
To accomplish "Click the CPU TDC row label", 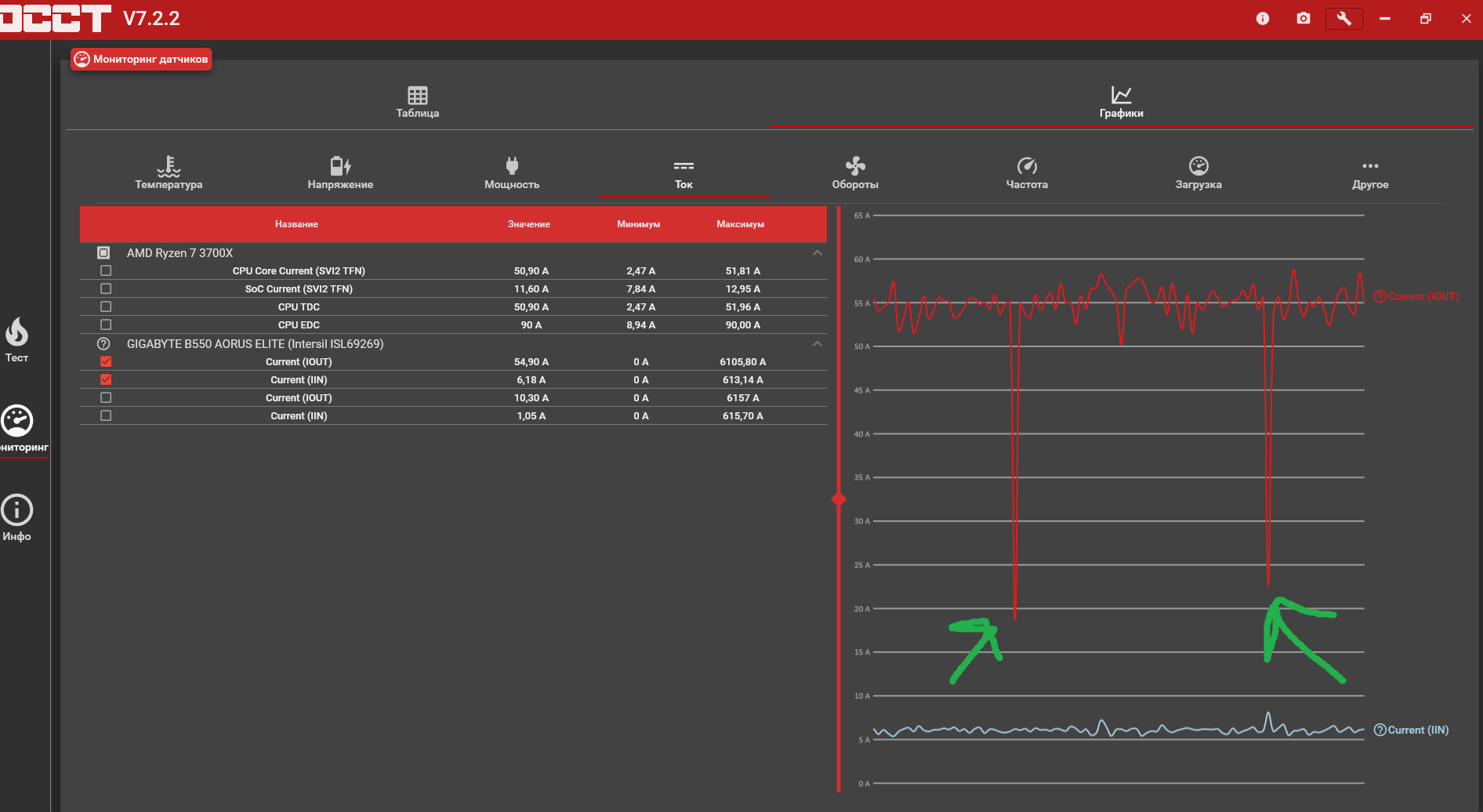I will 299,307.
